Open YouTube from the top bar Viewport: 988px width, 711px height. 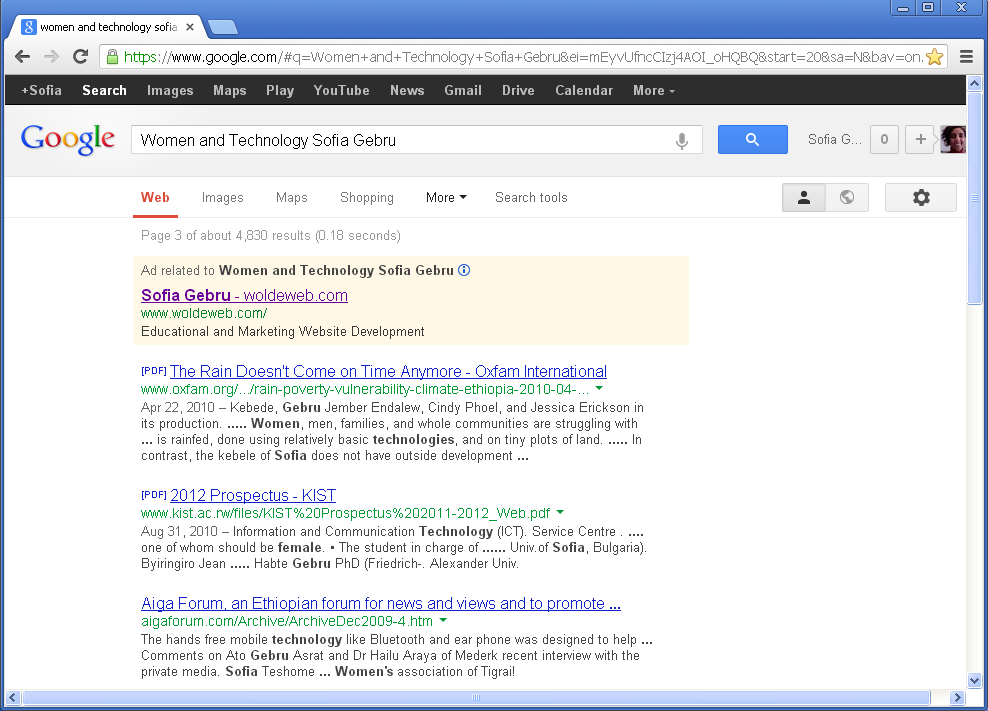click(341, 90)
